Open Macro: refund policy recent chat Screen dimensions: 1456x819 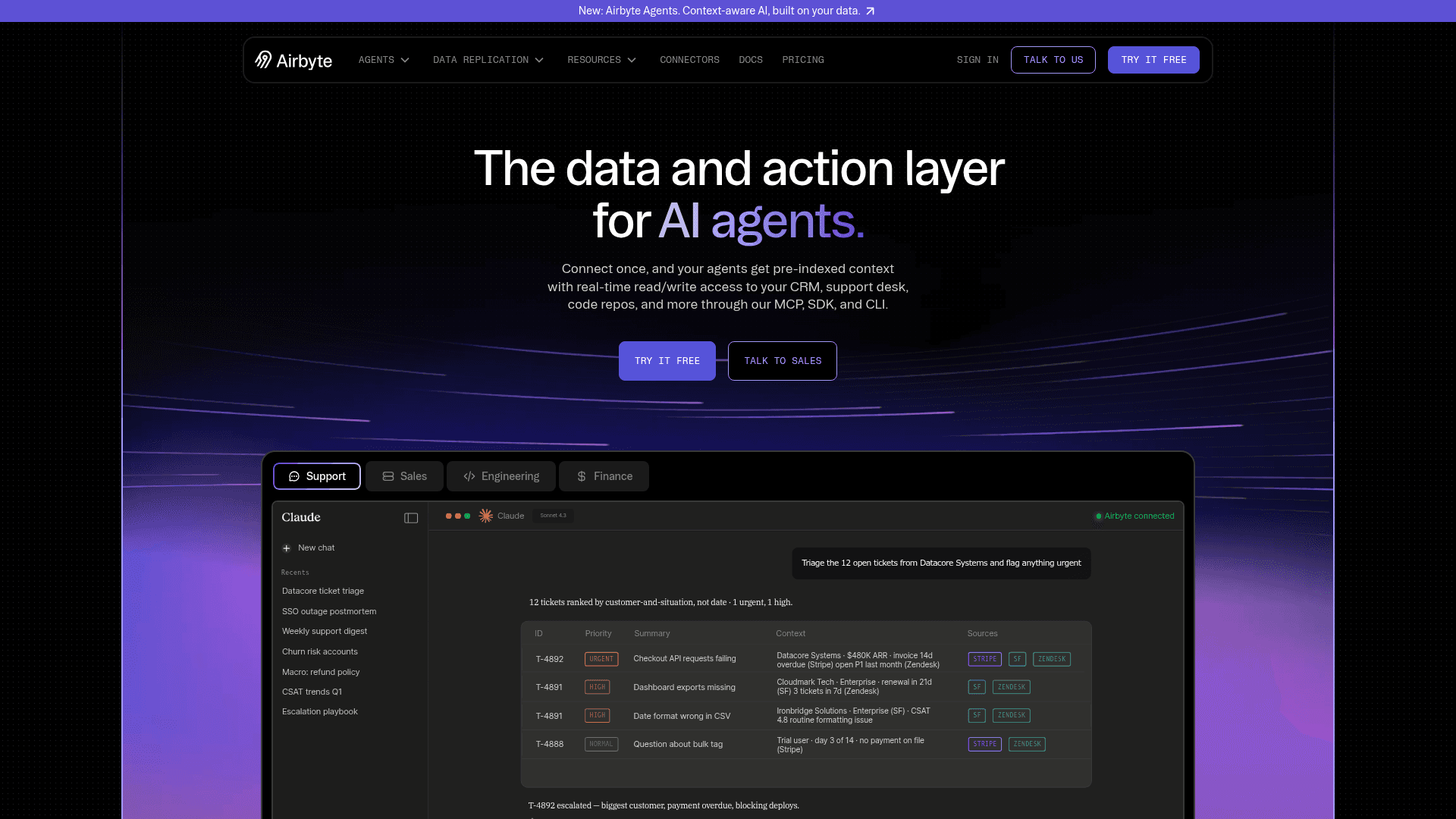321,673
